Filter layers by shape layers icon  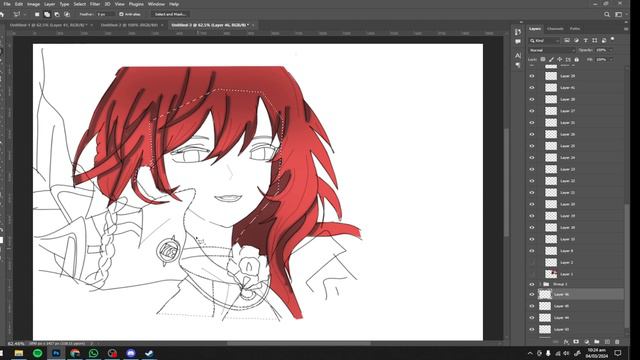(x=595, y=40)
